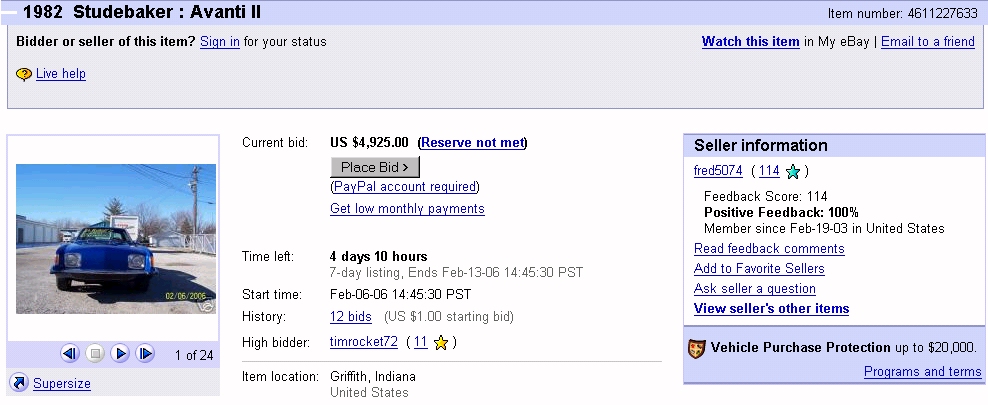Email this listing to a friend
This screenshot has width=988, height=405.
pyautogui.click(x=927, y=42)
